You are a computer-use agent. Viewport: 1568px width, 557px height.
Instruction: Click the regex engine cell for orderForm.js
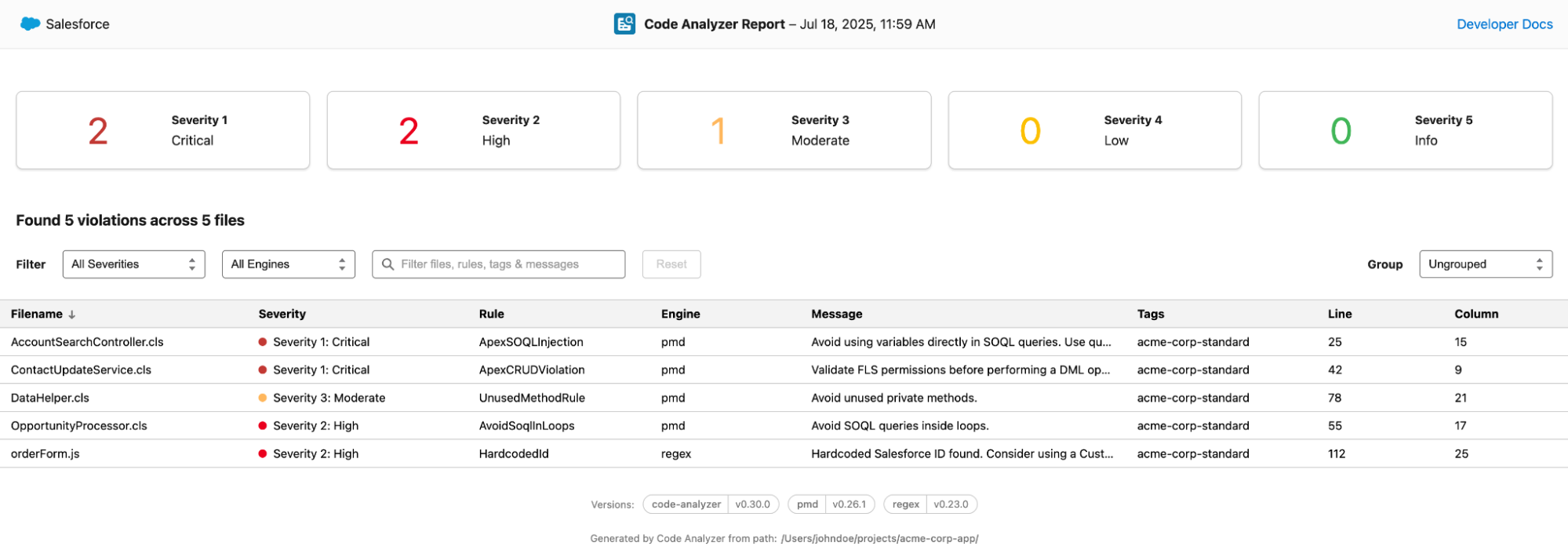[x=676, y=454]
